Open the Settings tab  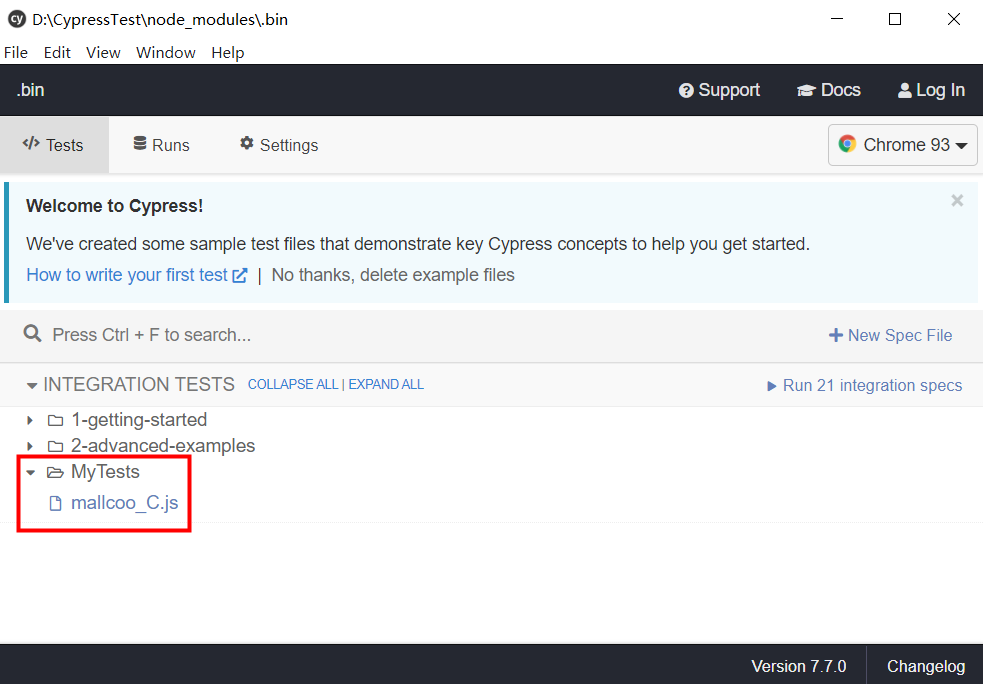(279, 145)
